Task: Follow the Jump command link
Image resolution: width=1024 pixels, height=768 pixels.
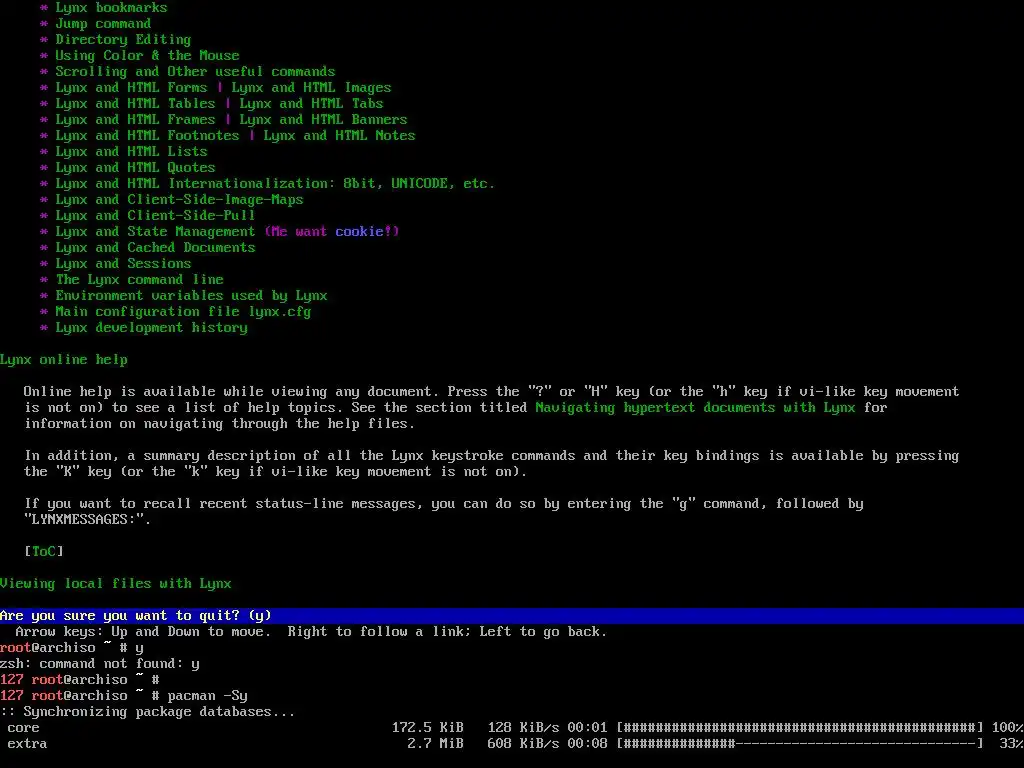Action: [103, 24]
